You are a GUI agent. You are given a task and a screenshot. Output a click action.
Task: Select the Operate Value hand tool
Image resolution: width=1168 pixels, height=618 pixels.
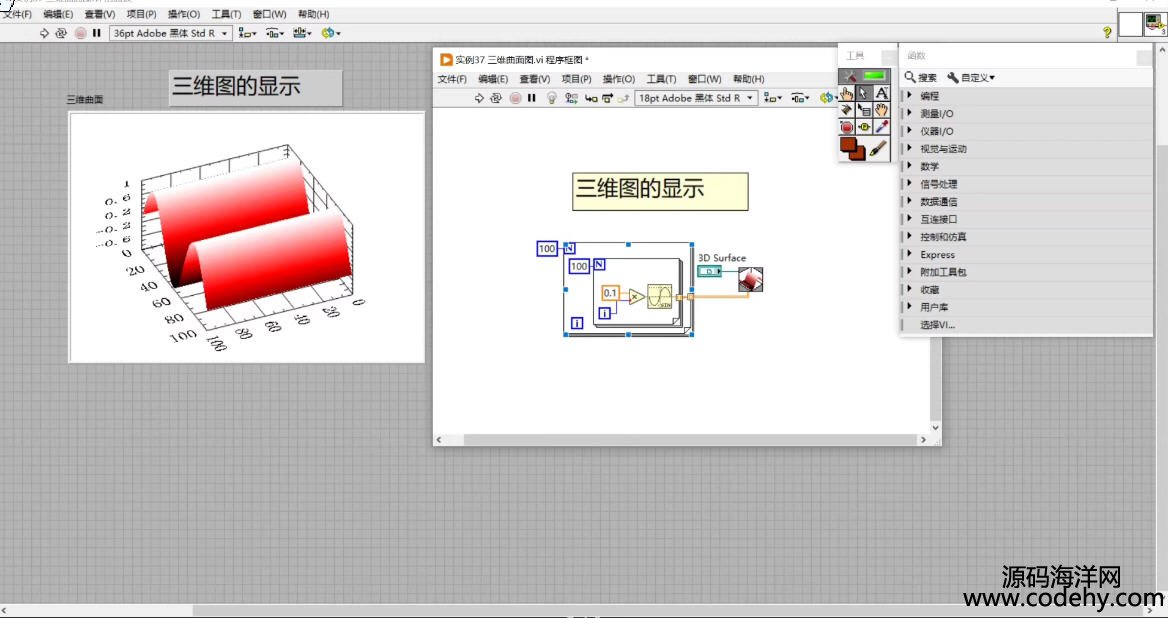pos(846,93)
